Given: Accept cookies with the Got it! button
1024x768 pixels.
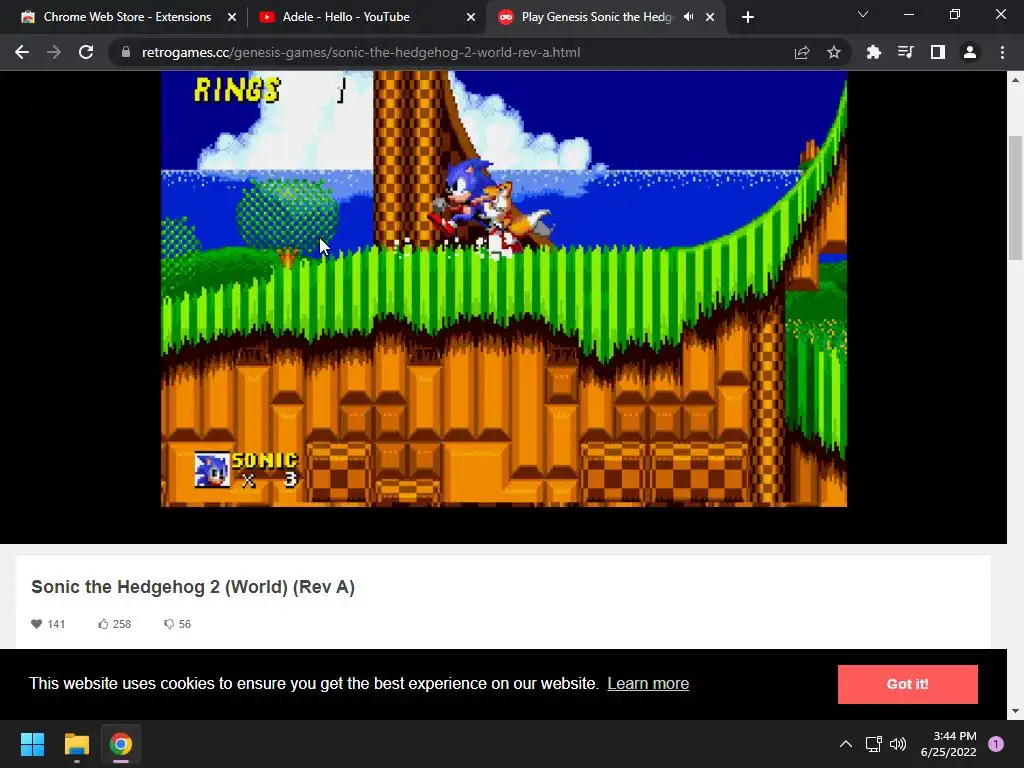Looking at the screenshot, I should pos(907,684).
